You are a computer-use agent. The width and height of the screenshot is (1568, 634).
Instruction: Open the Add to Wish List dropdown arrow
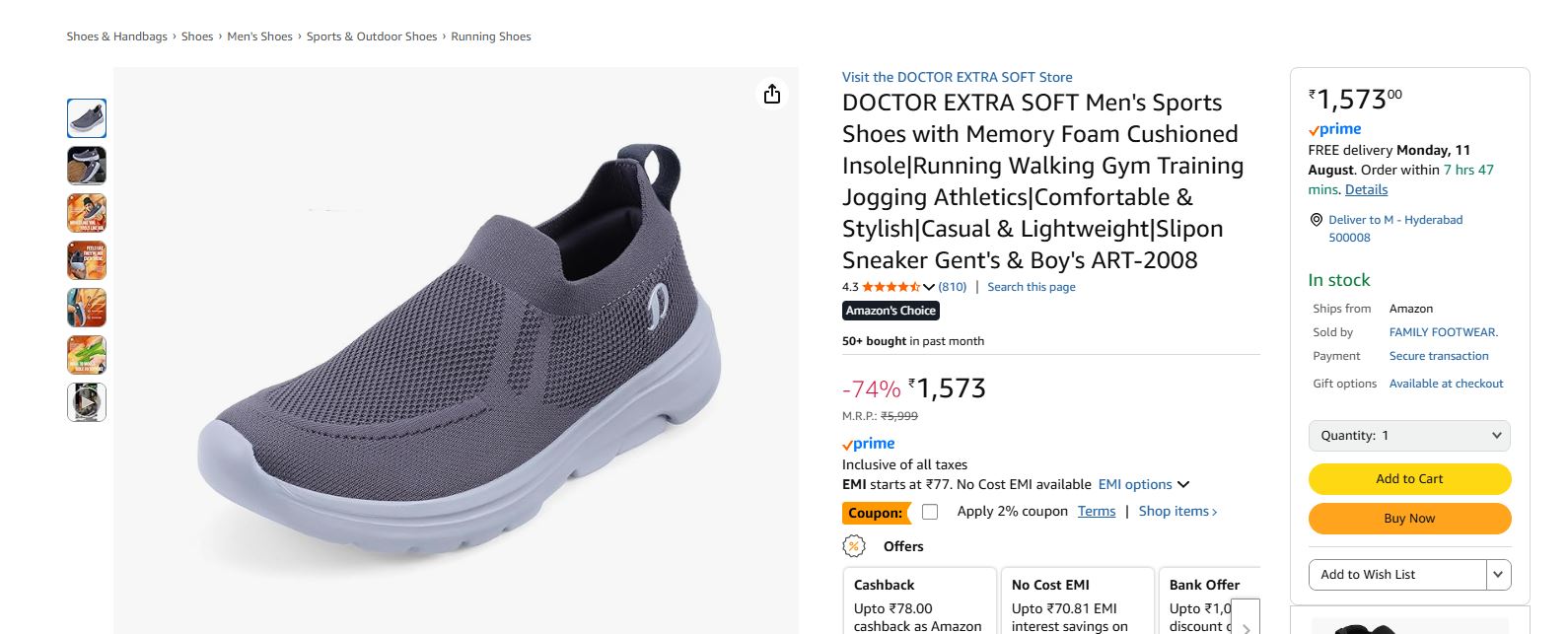tap(1497, 574)
